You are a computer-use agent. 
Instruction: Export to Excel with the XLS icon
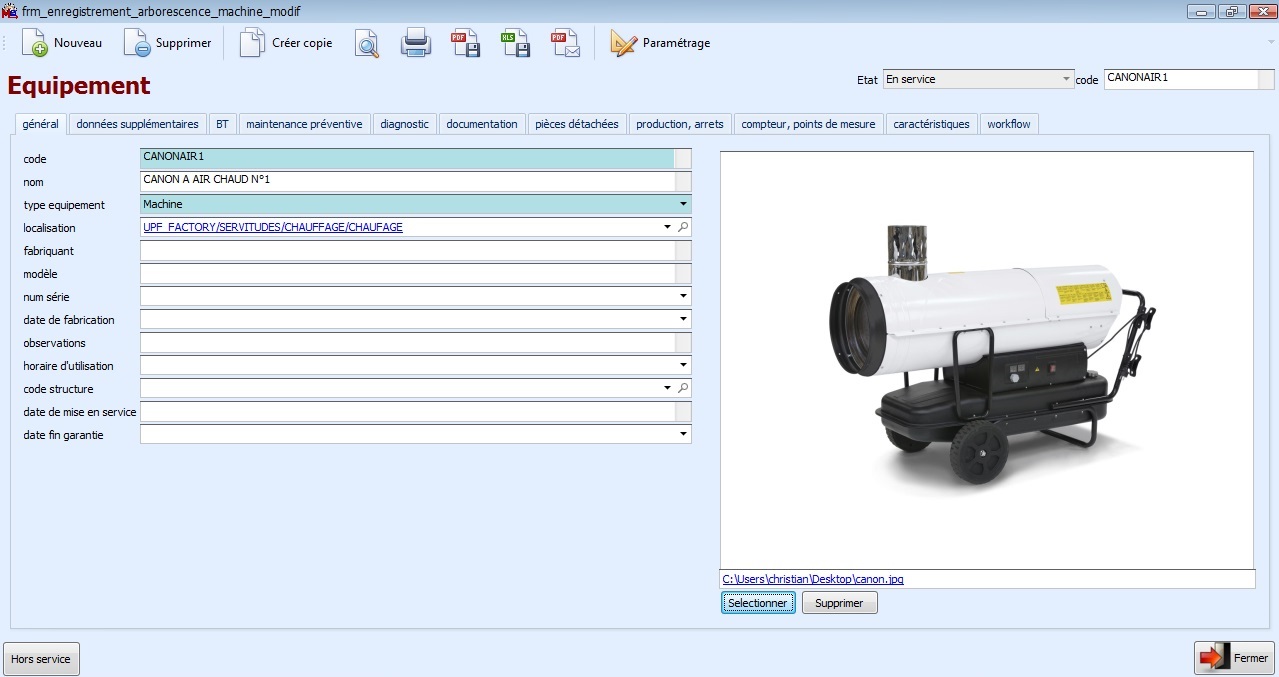(x=515, y=44)
